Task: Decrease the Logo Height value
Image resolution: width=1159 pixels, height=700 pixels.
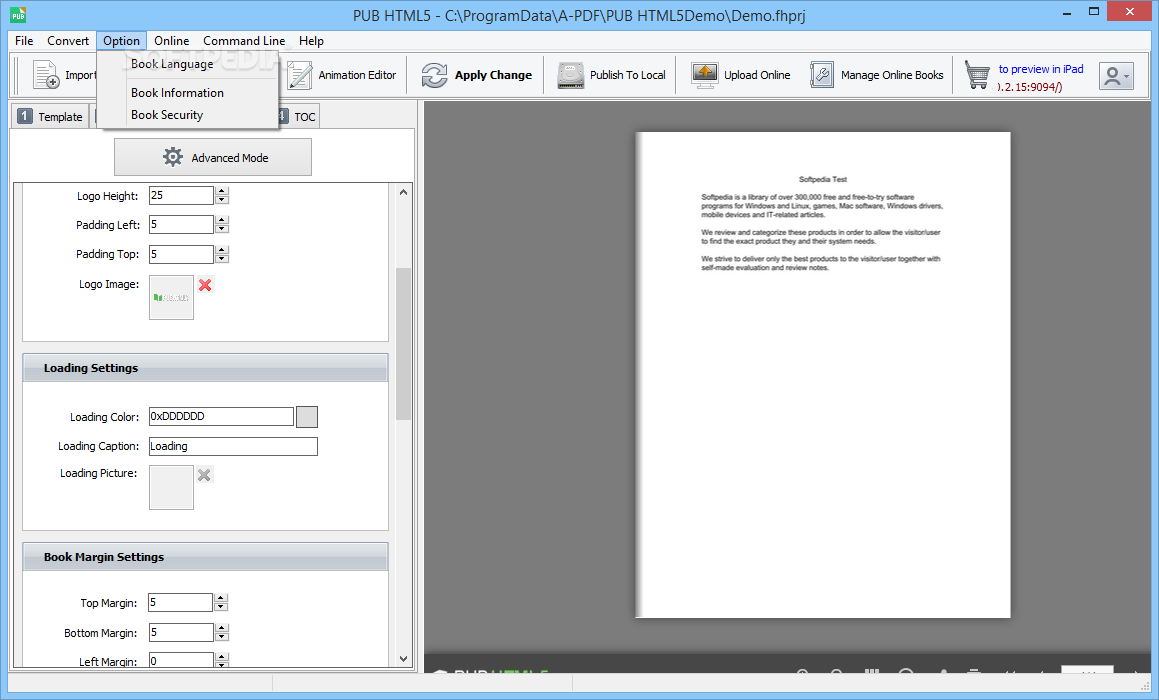Action: (x=222, y=200)
